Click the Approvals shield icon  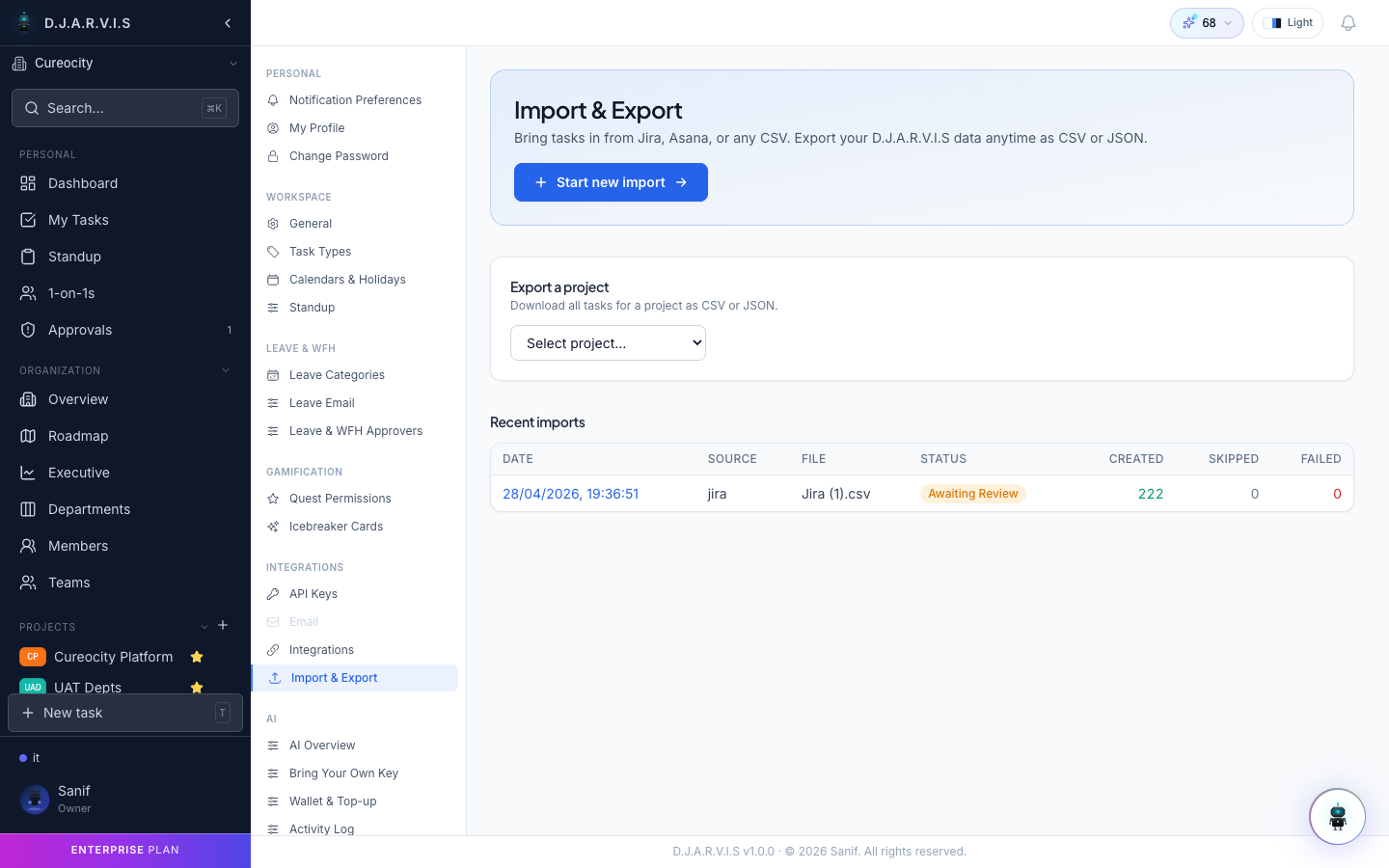(28, 330)
